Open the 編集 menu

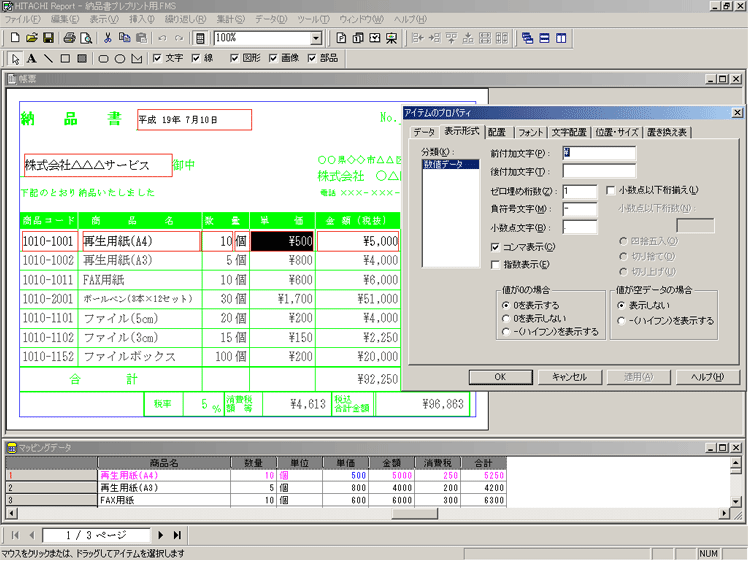tap(65, 20)
